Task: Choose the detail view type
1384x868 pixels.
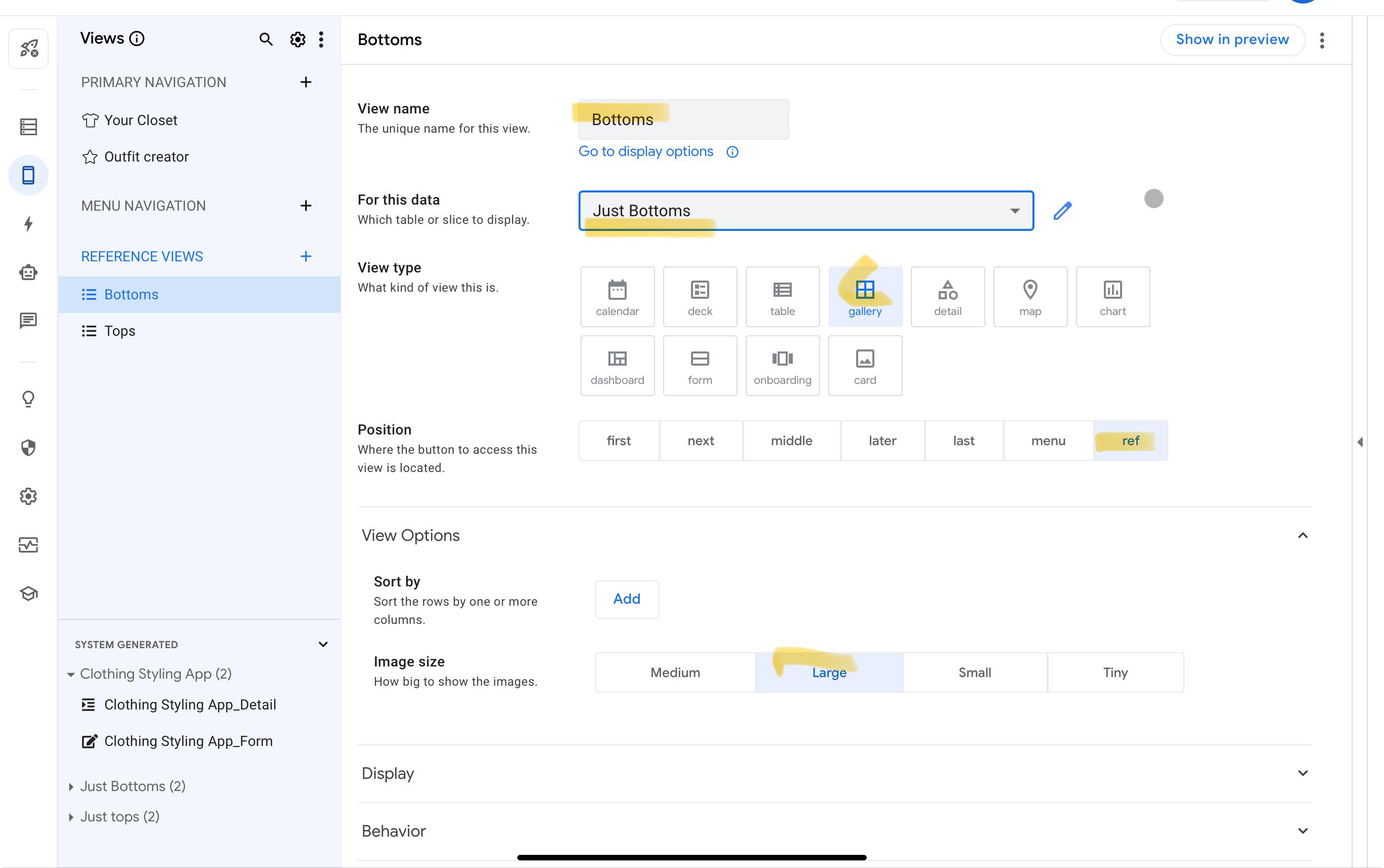Action: [947, 297]
